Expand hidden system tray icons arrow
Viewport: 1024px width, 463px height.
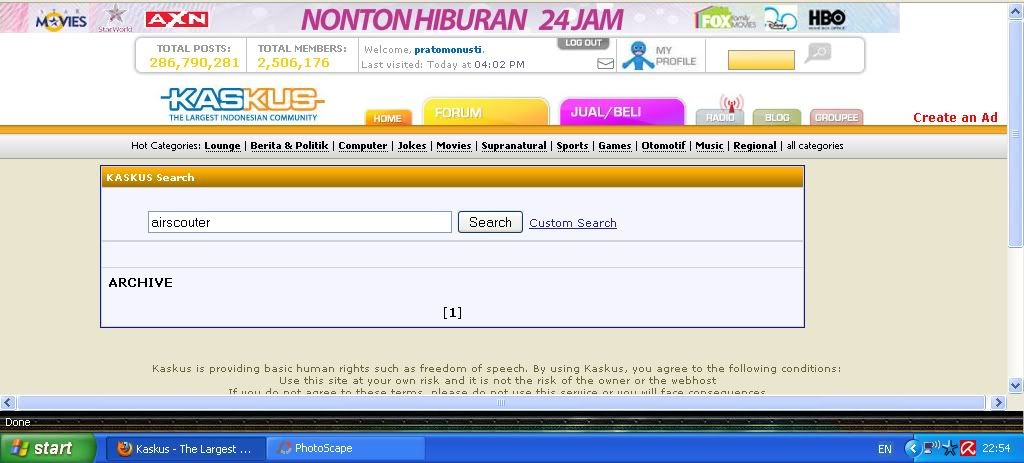click(912, 448)
